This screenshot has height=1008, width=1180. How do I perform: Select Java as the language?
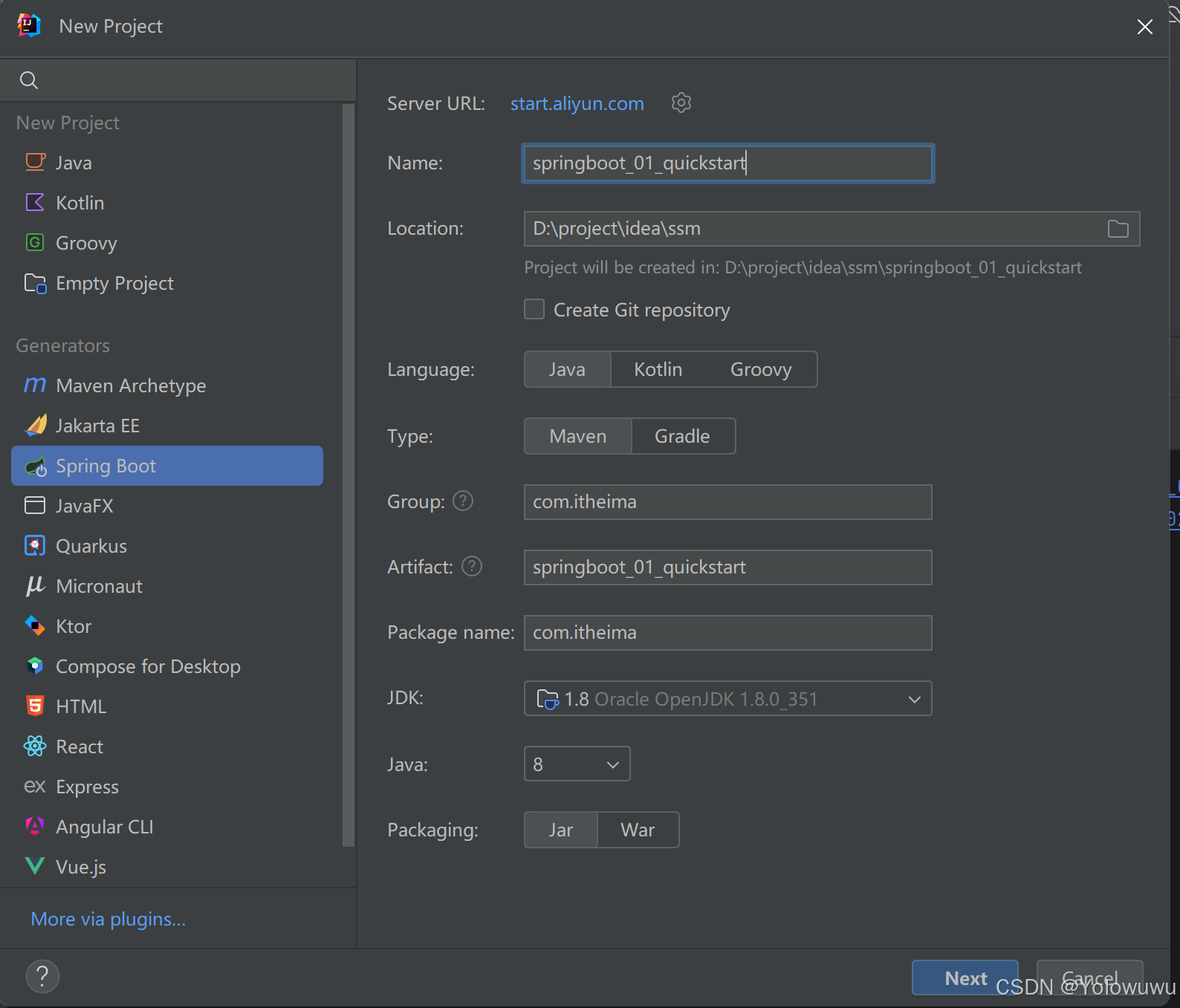(567, 369)
